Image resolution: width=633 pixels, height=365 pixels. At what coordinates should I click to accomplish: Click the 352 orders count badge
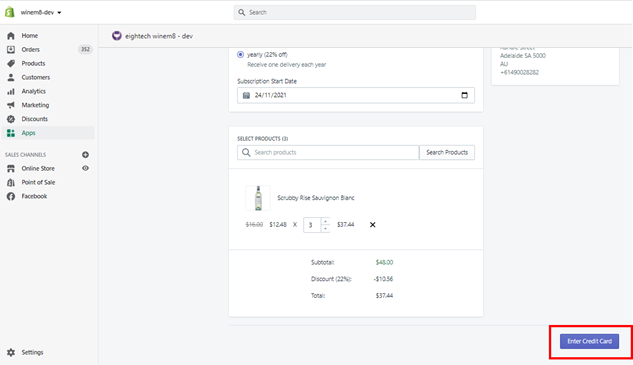click(x=85, y=49)
